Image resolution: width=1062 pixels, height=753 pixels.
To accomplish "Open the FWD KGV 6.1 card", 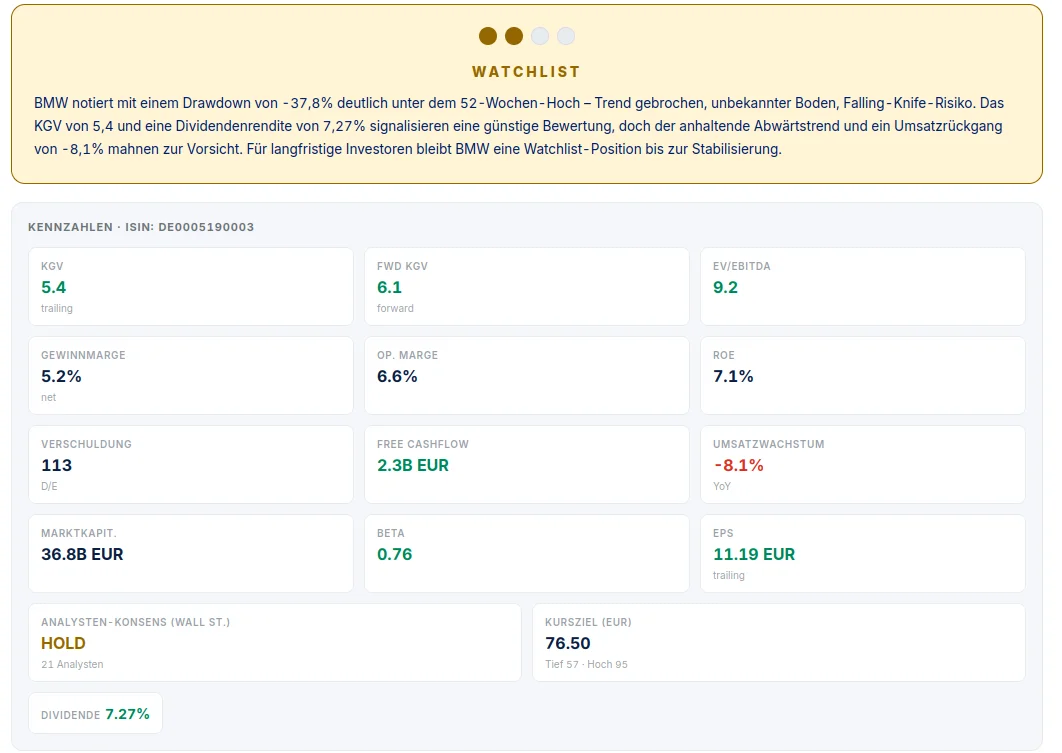I will point(527,286).
